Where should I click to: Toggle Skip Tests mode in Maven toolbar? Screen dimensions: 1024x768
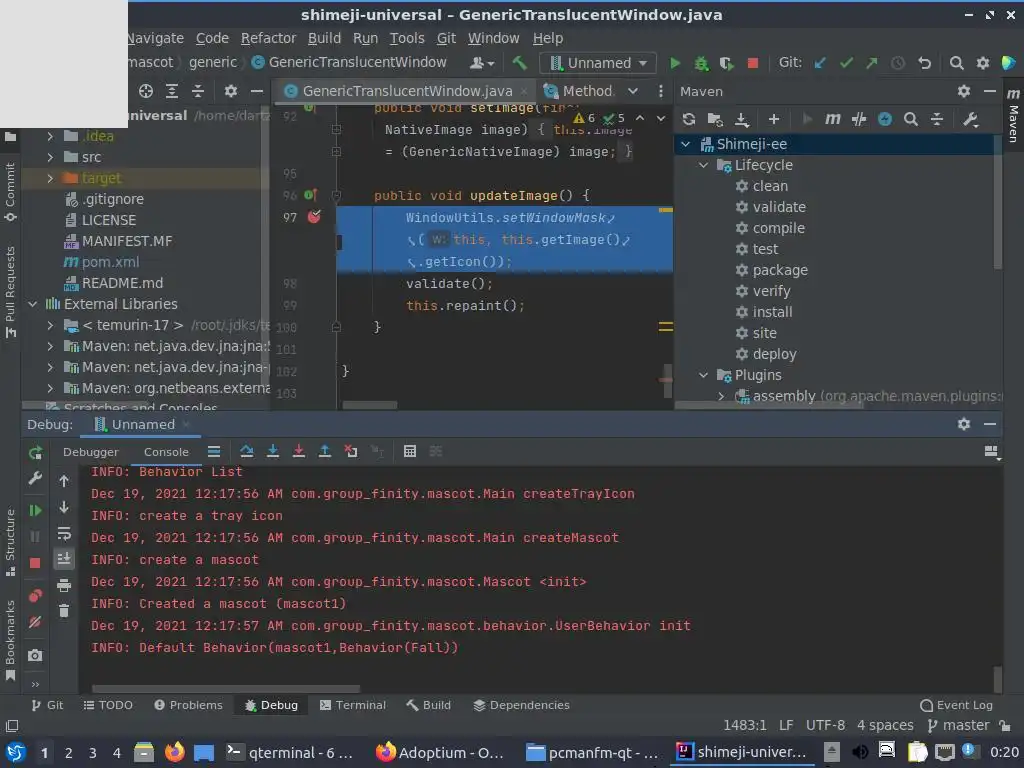click(x=885, y=119)
